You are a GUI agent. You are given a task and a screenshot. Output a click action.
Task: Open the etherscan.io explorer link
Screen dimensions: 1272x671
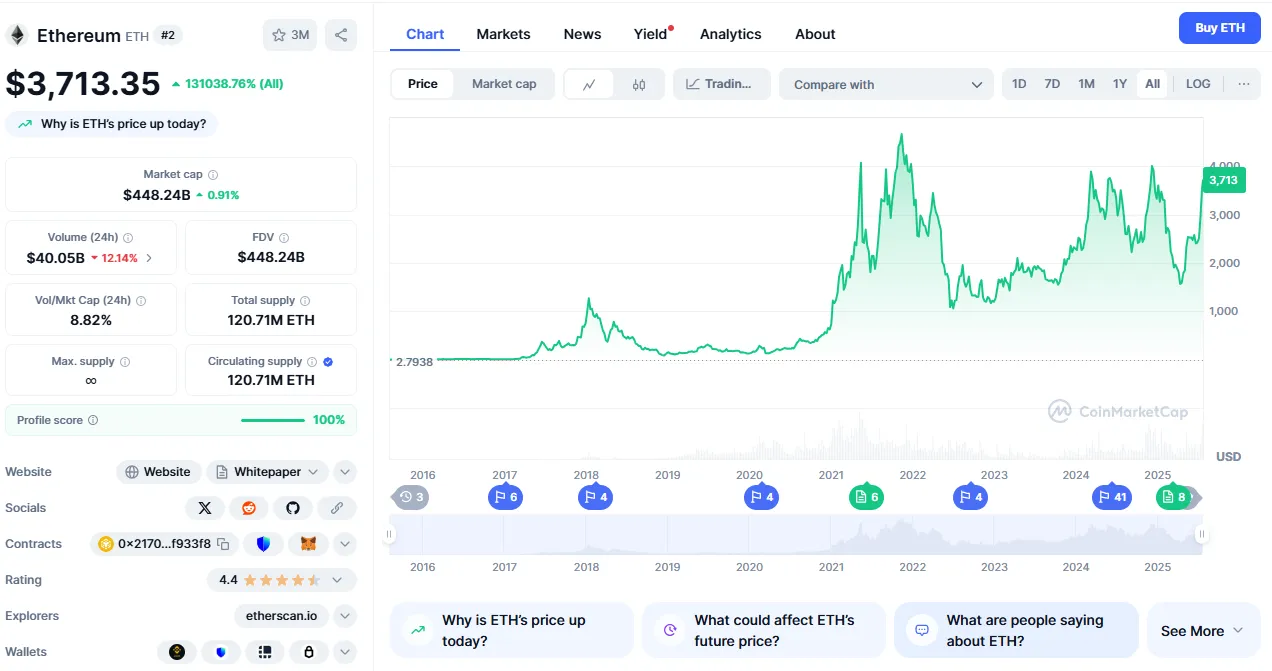281,616
